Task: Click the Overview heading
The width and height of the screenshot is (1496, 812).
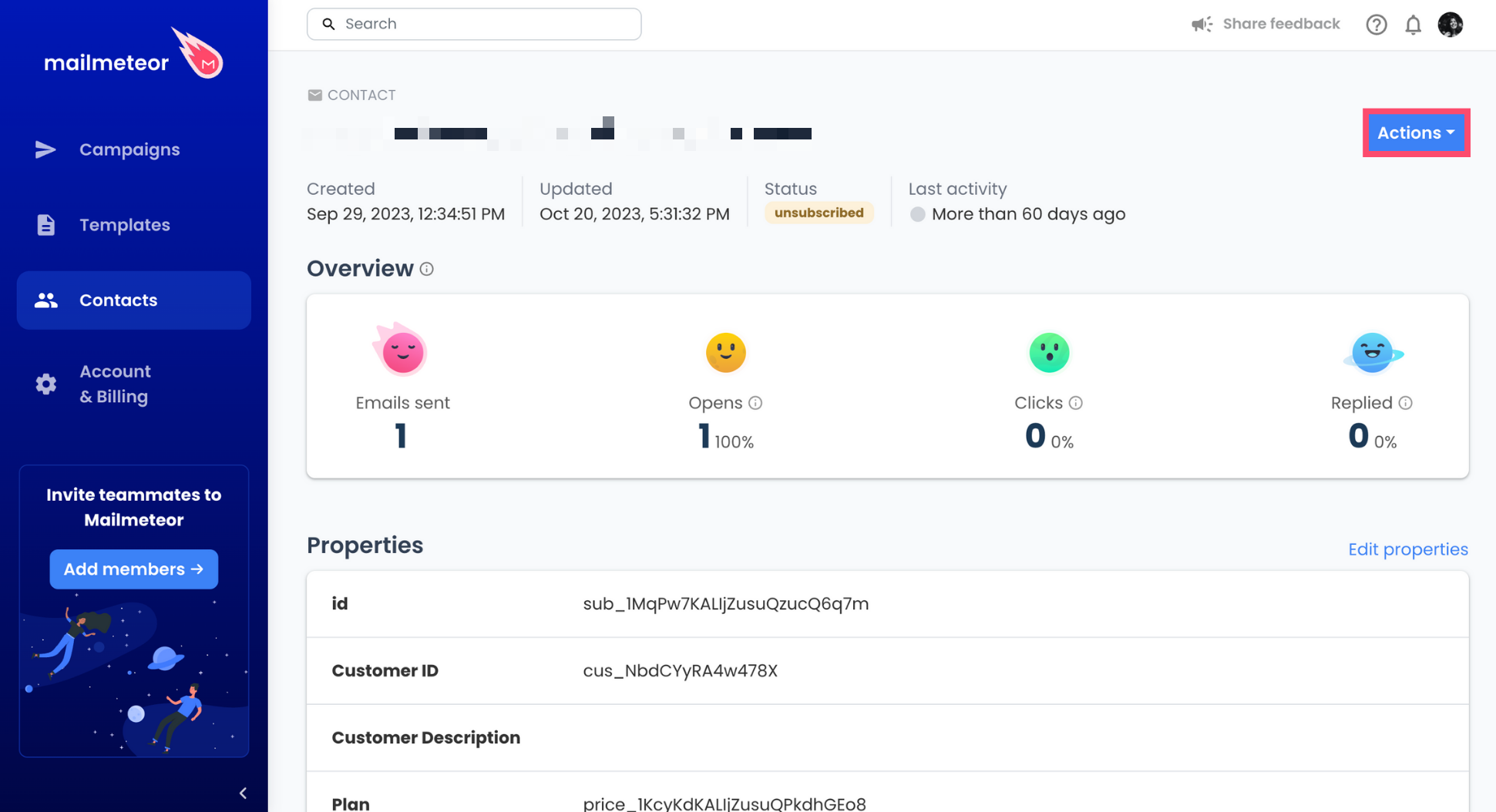Action: pos(360,269)
